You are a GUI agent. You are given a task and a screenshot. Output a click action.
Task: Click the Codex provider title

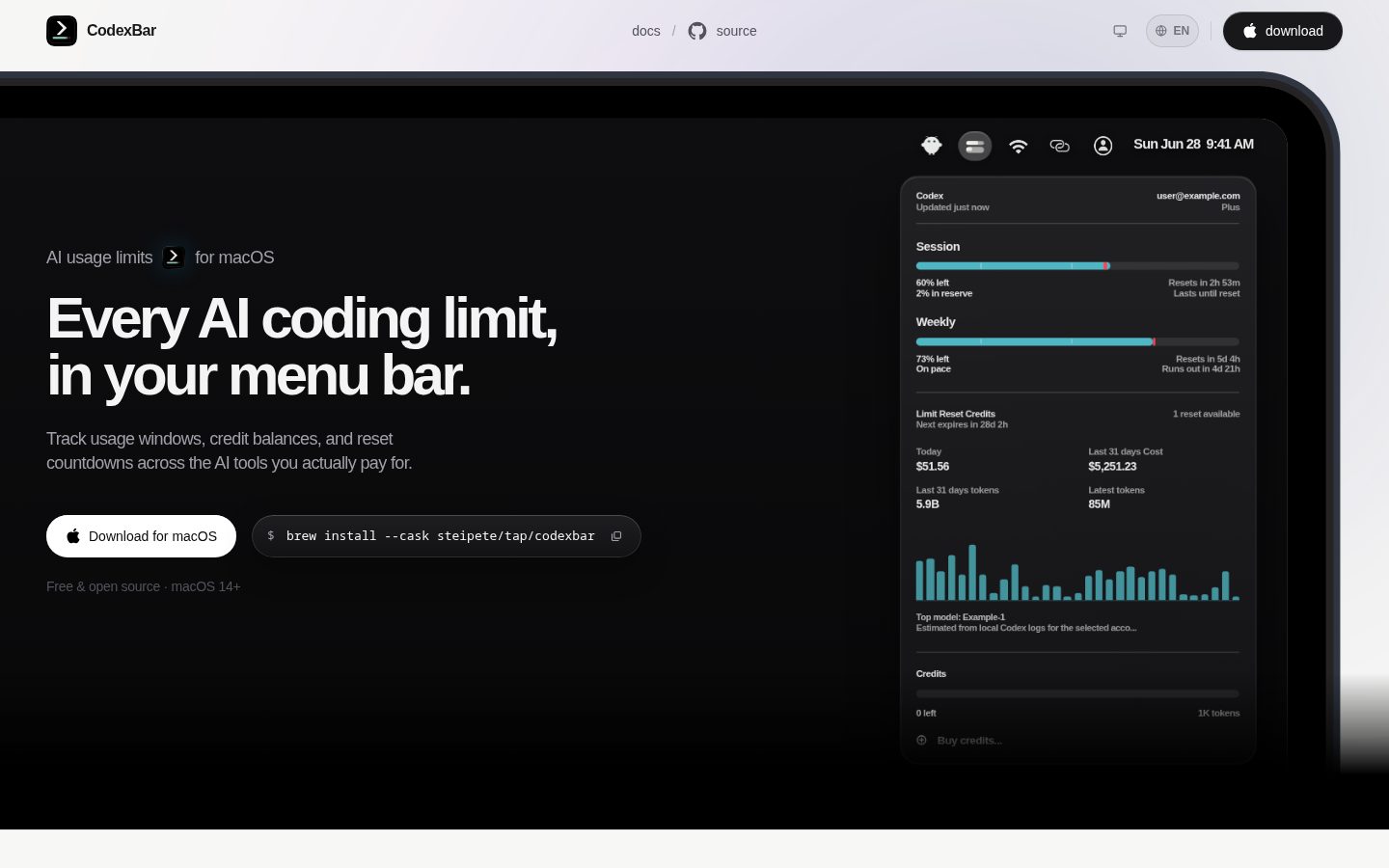tap(930, 196)
